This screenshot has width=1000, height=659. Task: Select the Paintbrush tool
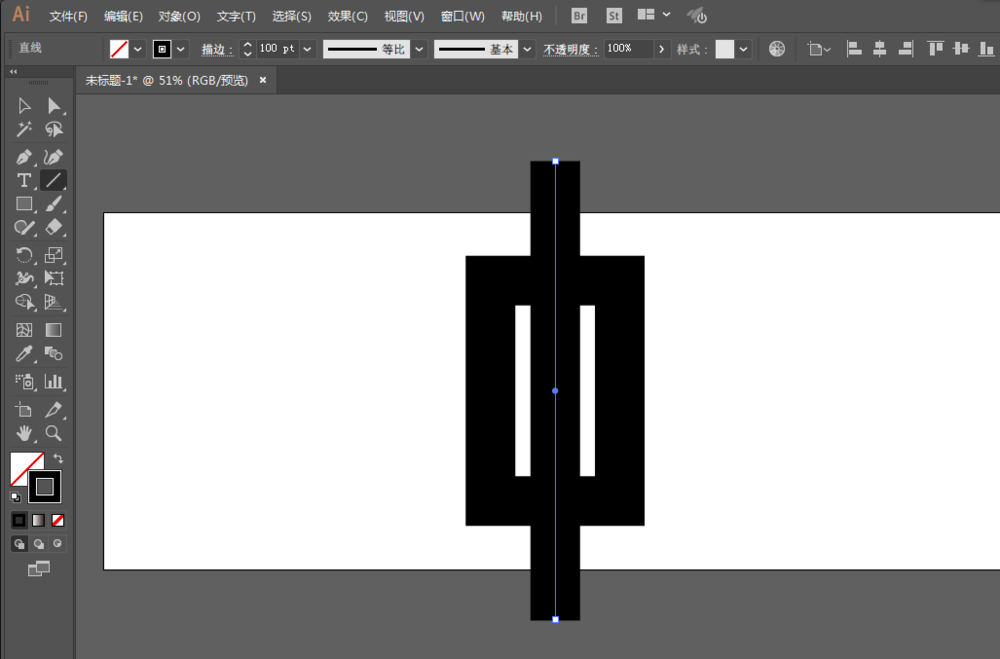point(54,204)
